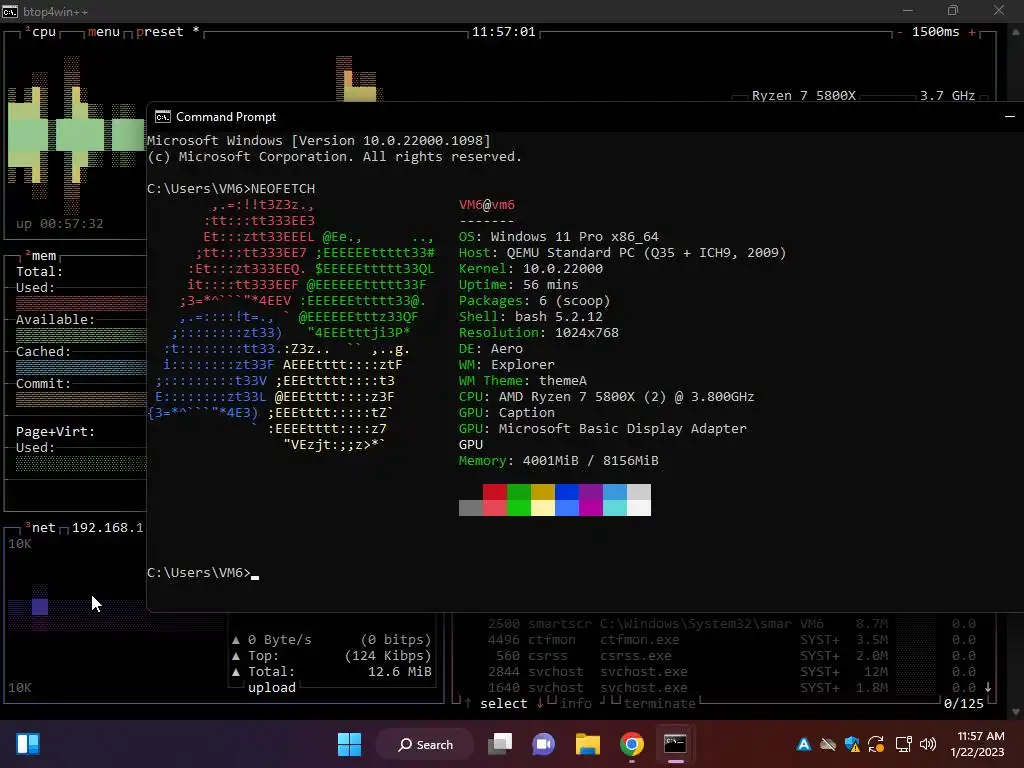The width and height of the screenshot is (1024, 768).
Task: Click the taskbar Search box
Action: (425, 744)
